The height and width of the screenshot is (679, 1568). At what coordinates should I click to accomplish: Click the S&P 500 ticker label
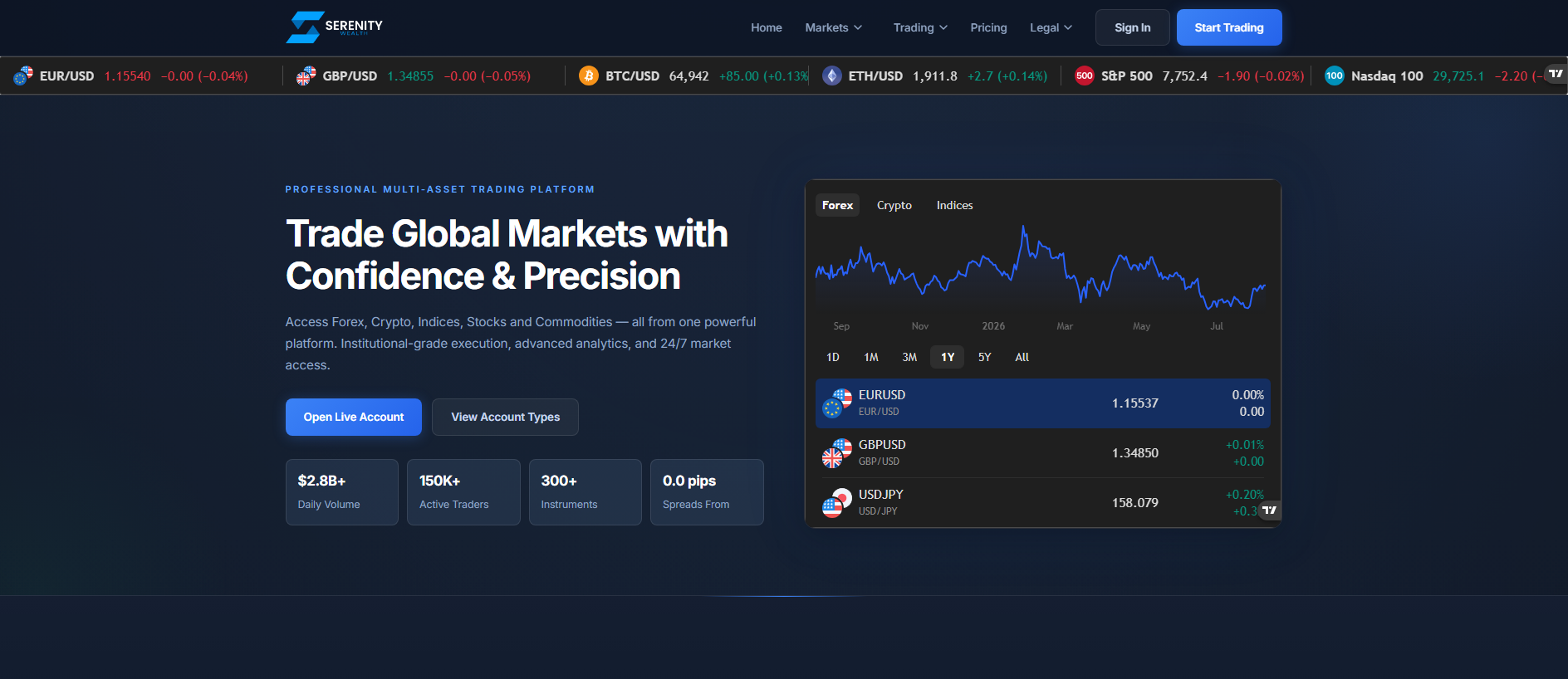1127,76
